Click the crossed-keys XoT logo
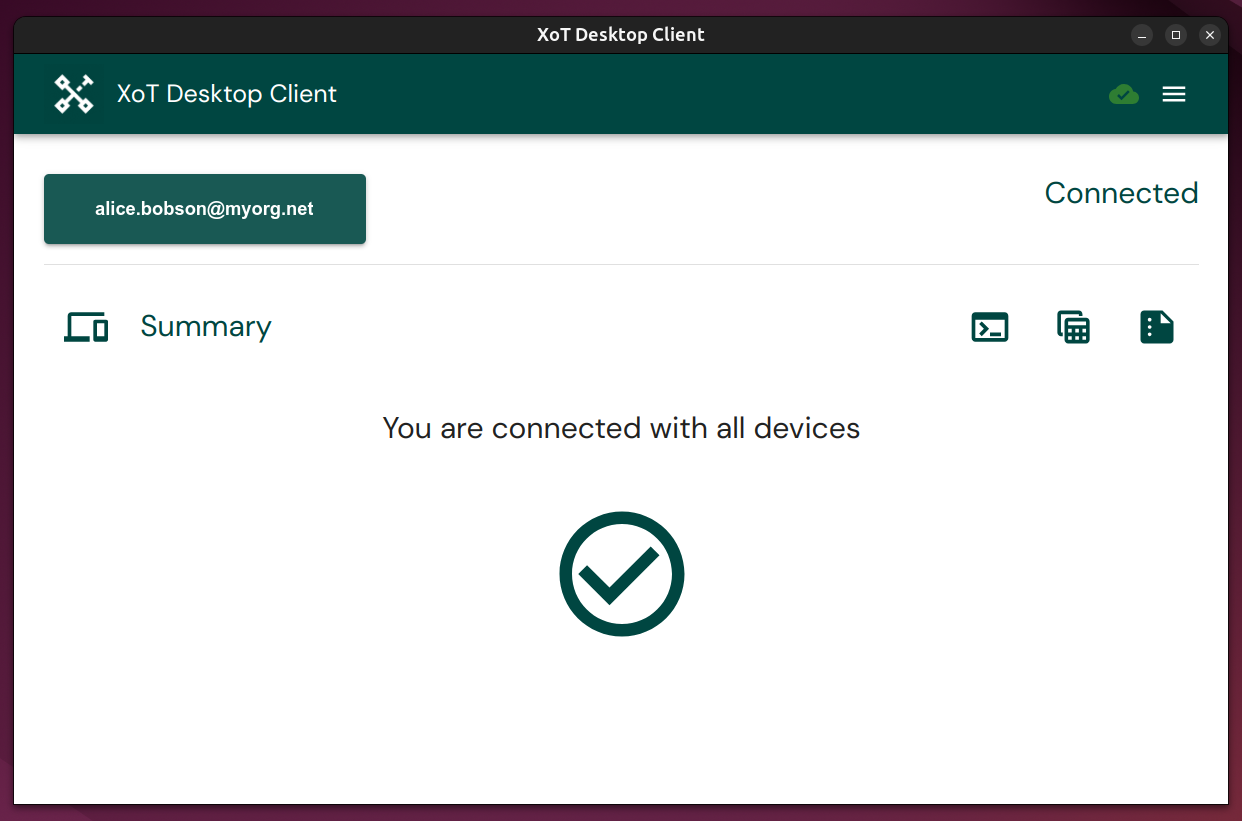The image size is (1242, 821). (74, 94)
